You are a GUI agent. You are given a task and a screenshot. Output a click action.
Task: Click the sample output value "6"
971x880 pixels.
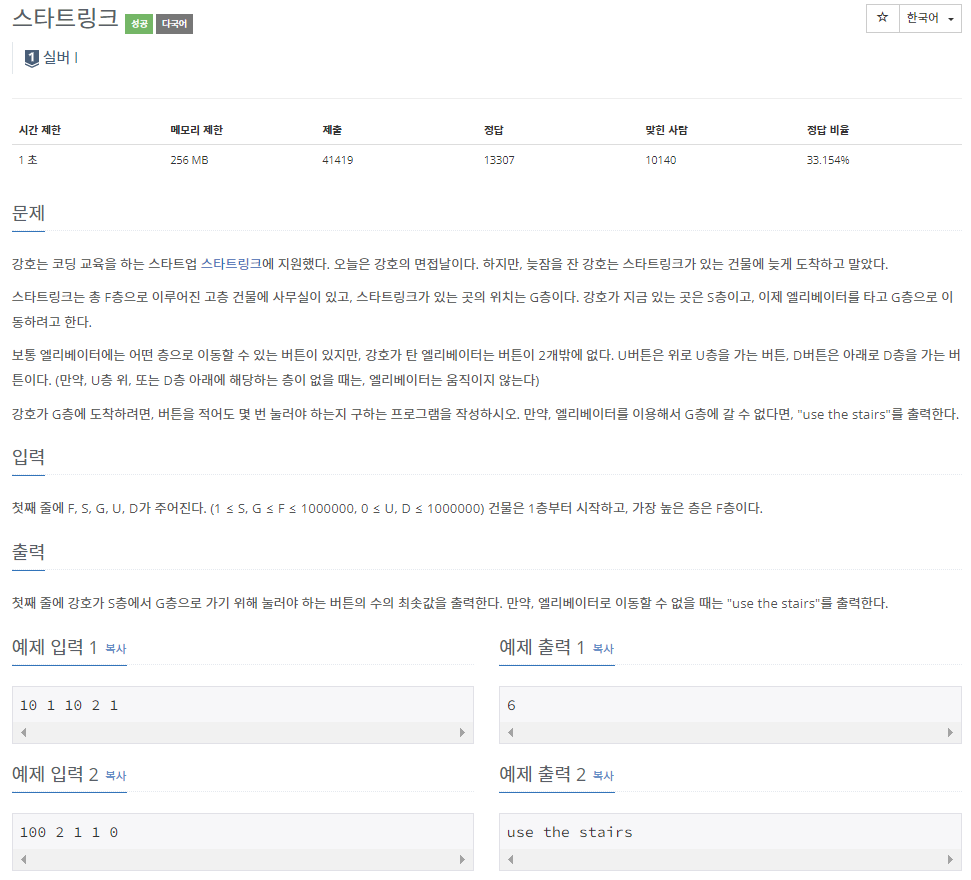point(511,705)
